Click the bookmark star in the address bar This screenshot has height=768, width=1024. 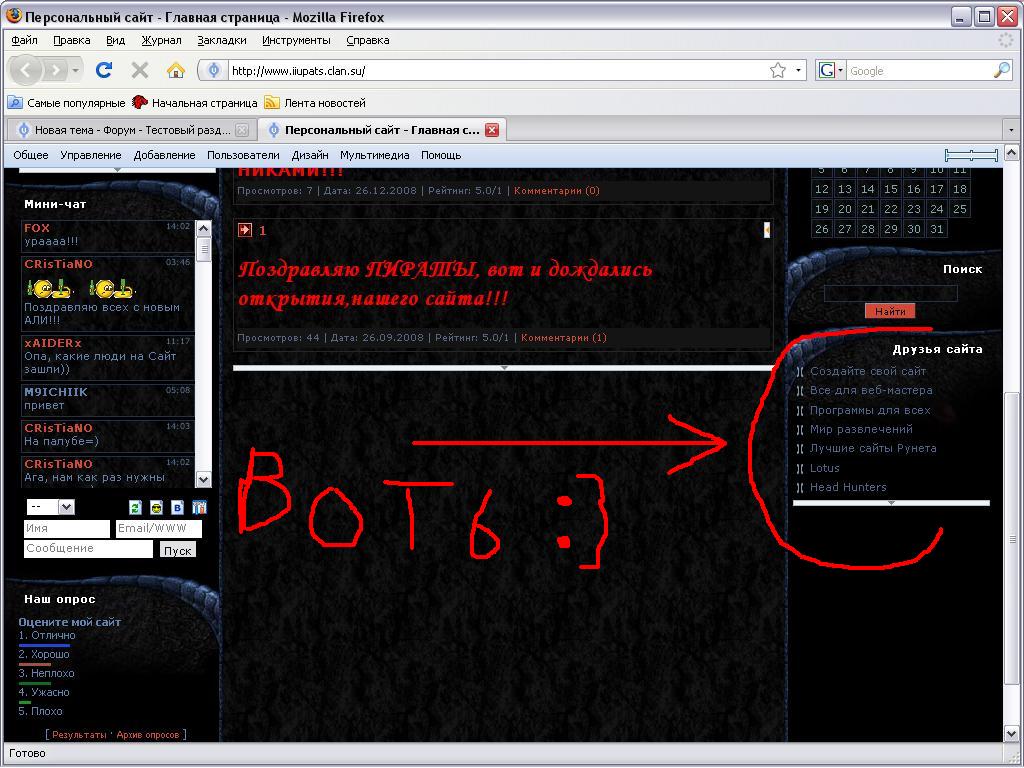click(778, 71)
